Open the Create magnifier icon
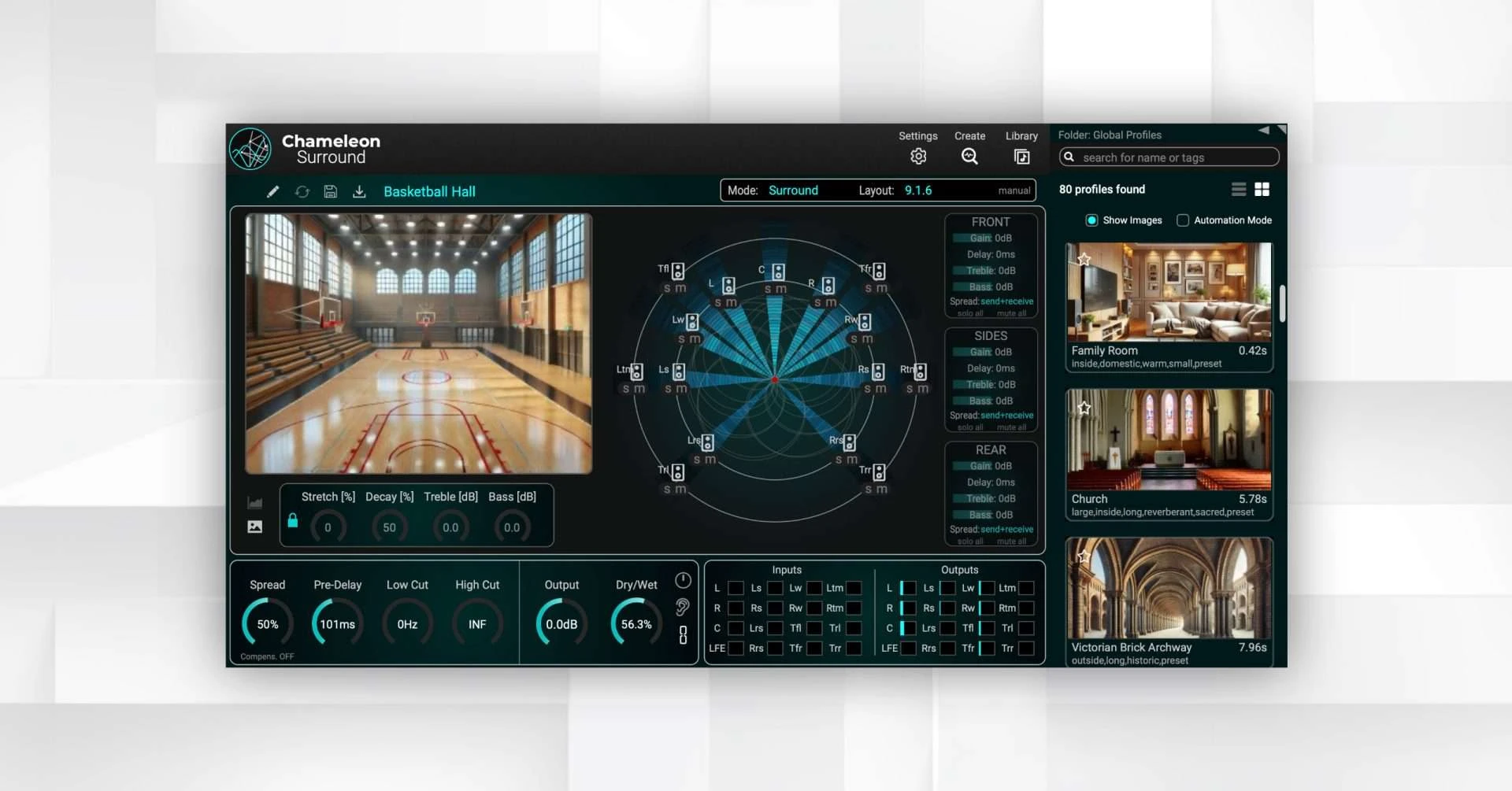1512x791 pixels. (969, 157)
